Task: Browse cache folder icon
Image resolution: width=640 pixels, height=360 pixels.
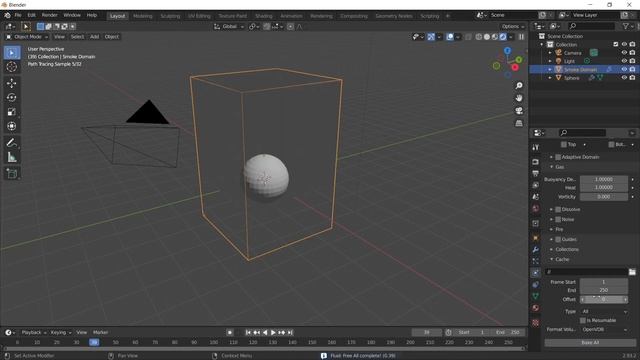Action: (632, 272)
